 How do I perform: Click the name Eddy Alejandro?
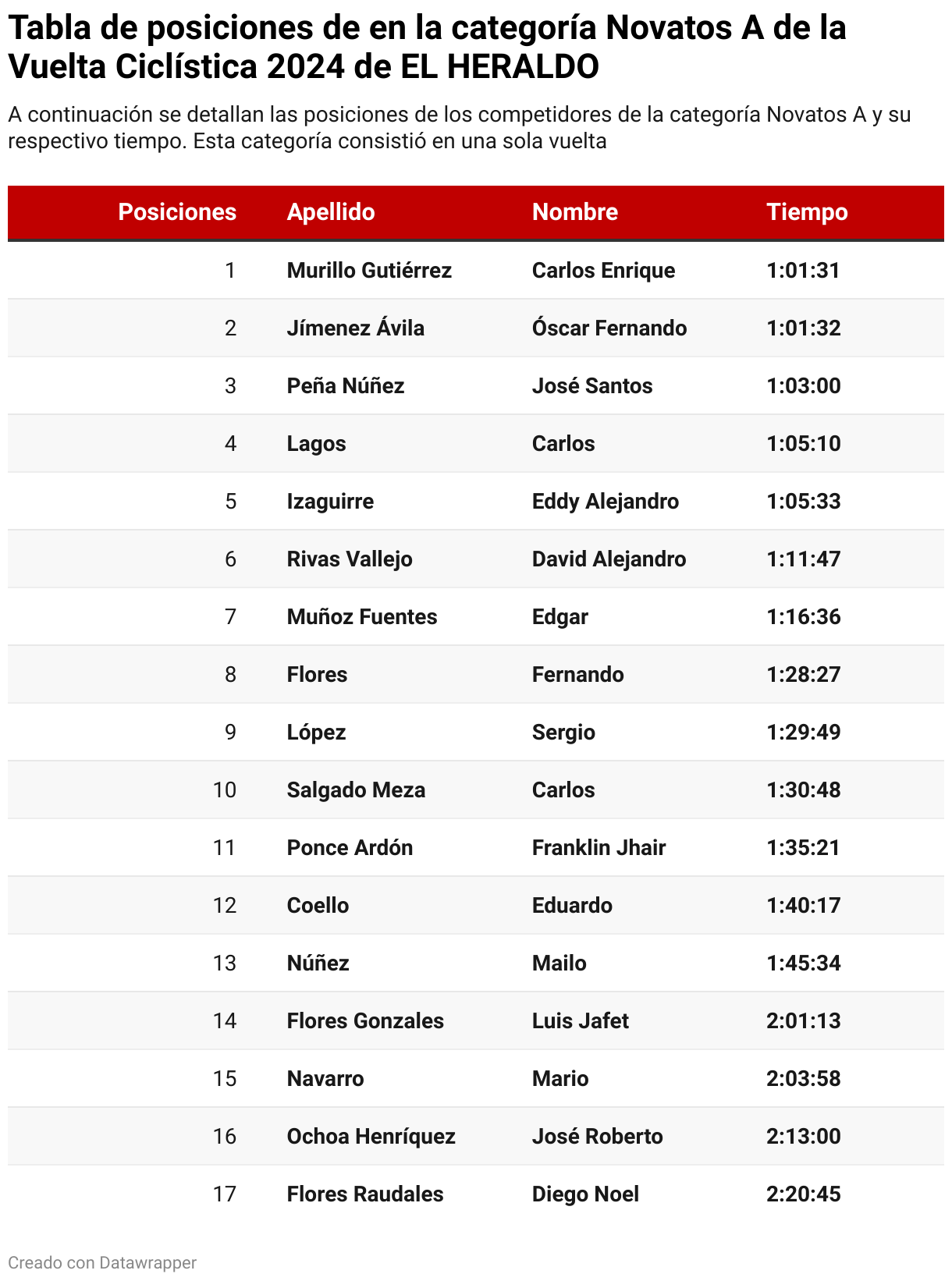[x=605, y=502]
